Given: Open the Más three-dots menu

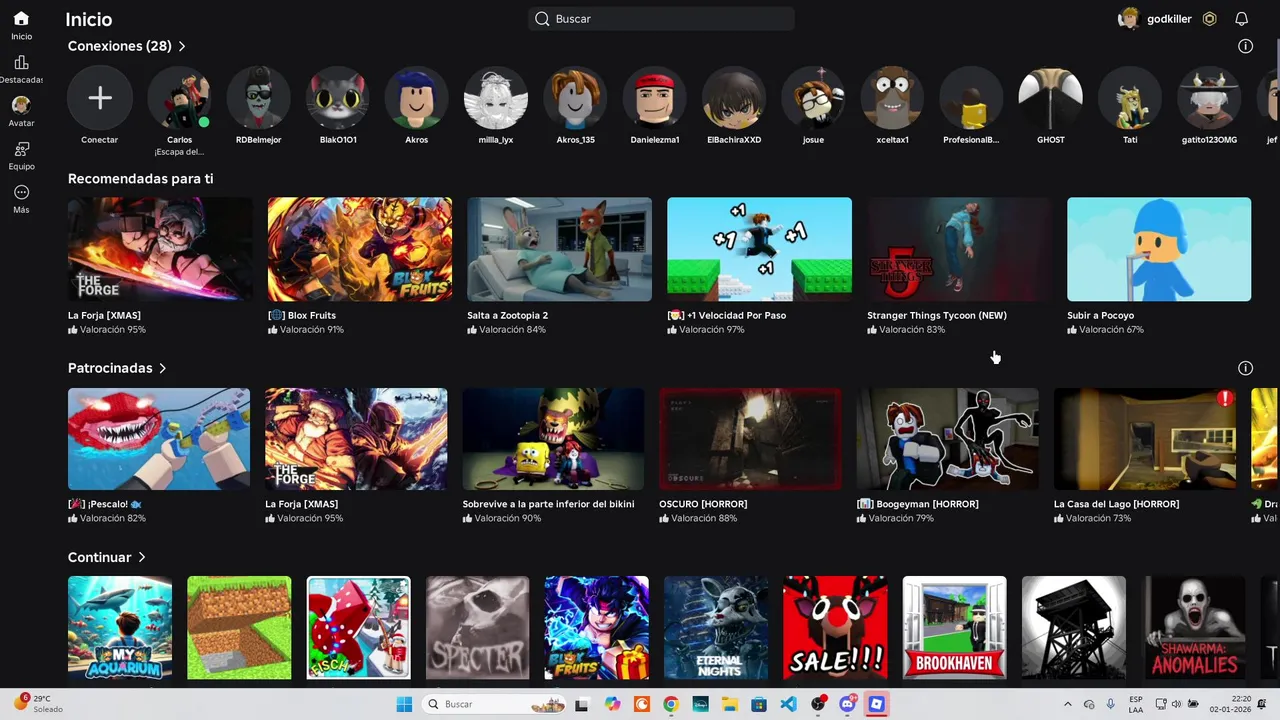Looking at the screenshot, I should 21,192.
